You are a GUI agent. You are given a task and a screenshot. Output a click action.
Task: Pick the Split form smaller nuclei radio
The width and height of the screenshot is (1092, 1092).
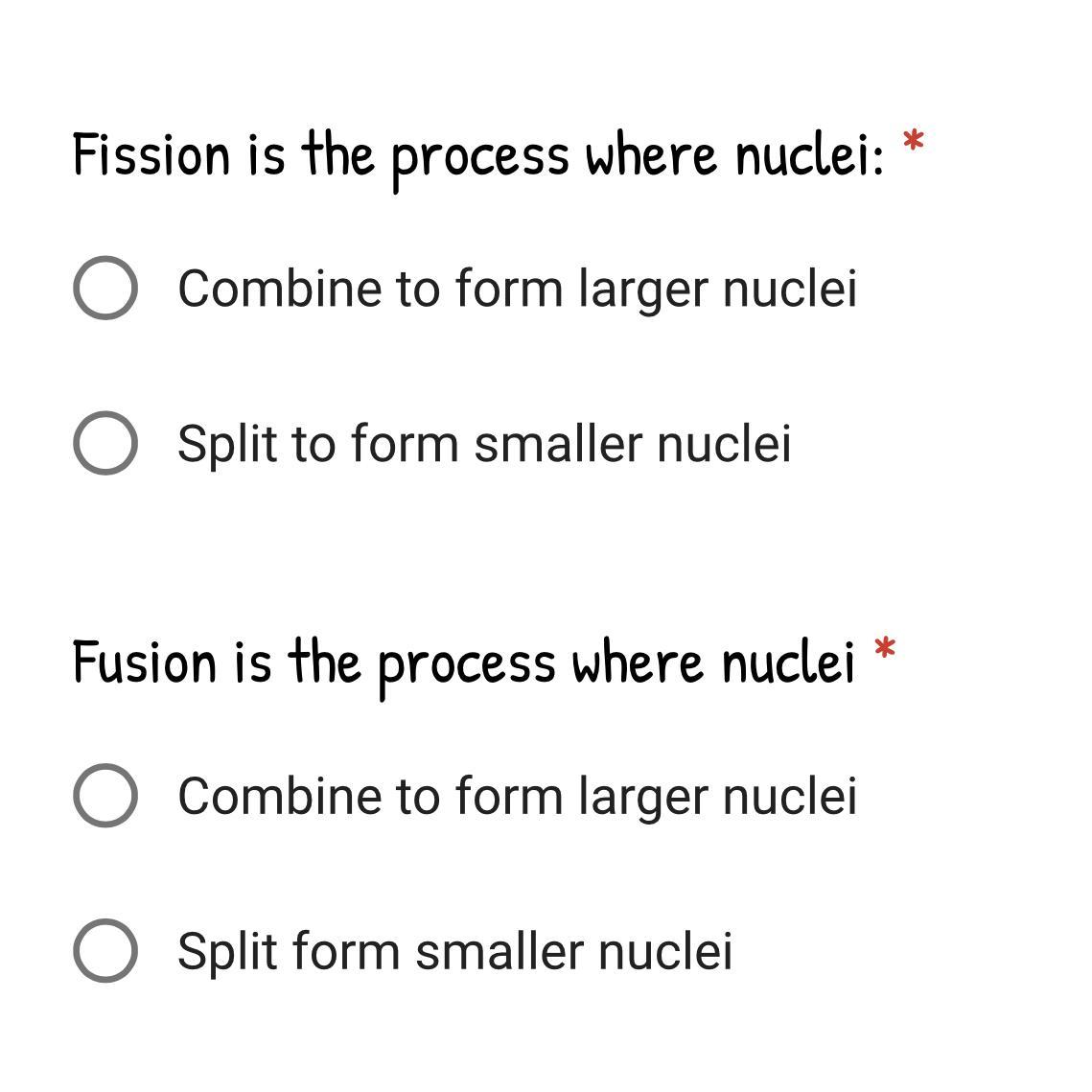click(105, 951)
